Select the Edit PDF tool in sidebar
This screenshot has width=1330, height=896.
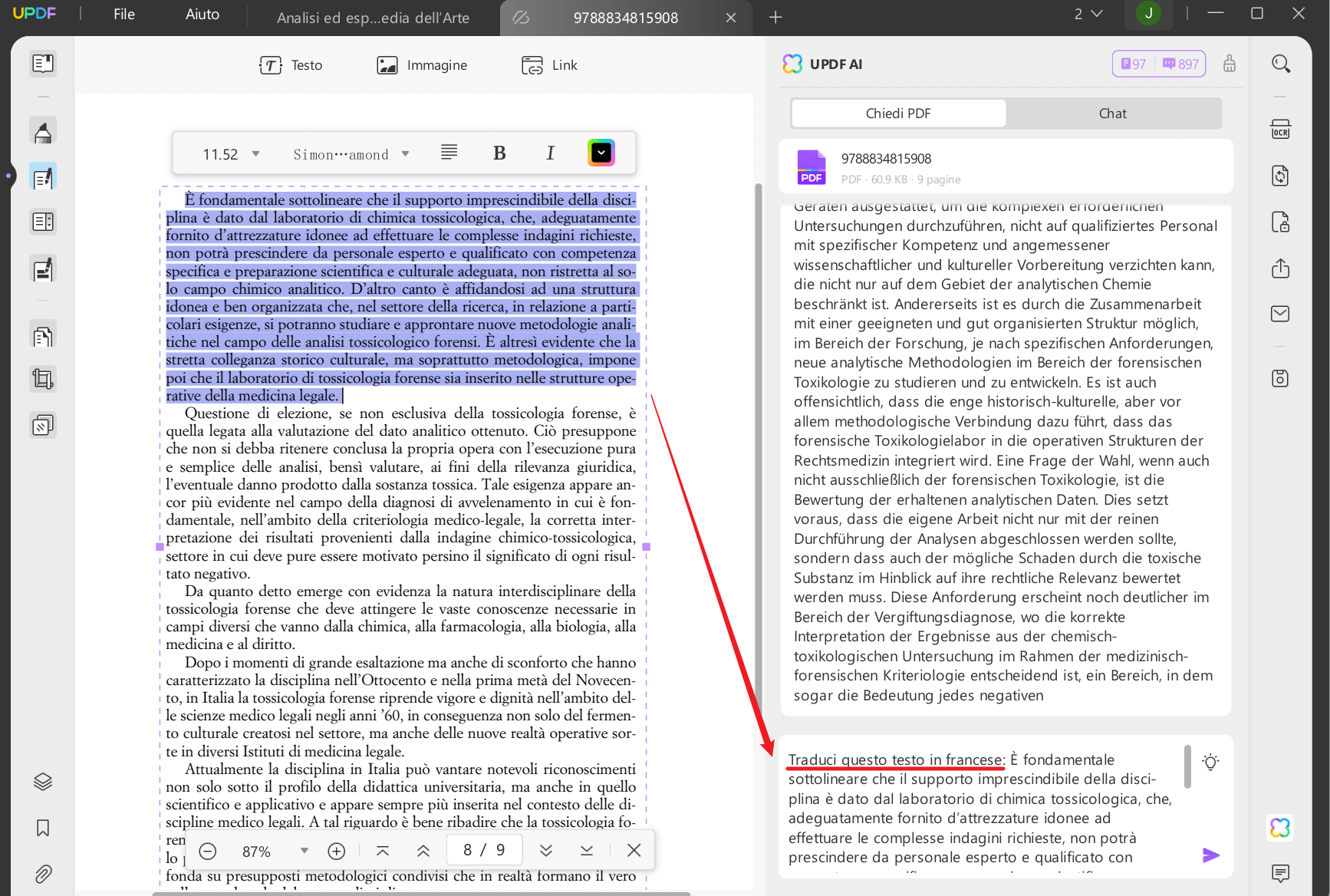43,177
